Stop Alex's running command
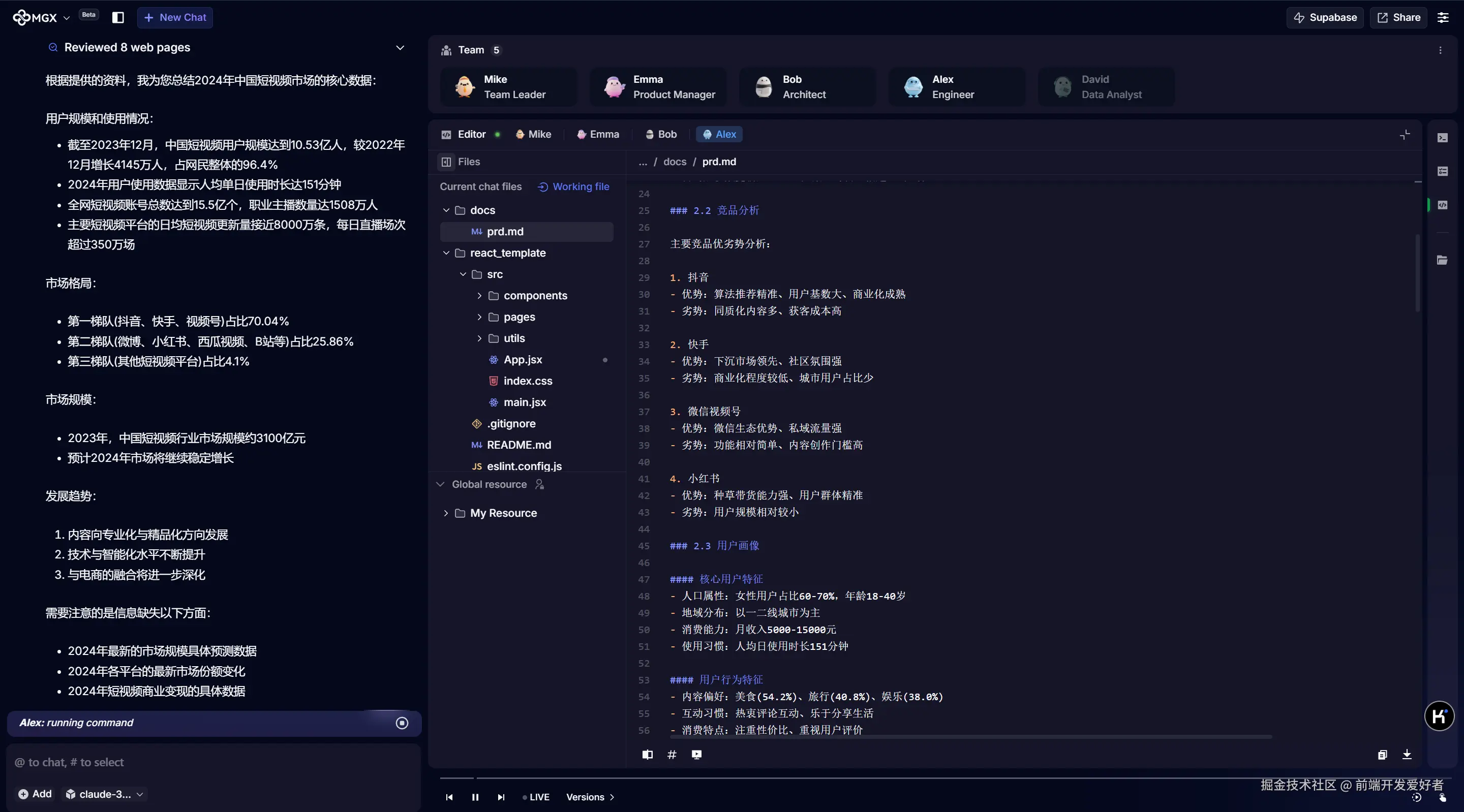Screen dimensions: 1464x812 click(x=402, y=723)
